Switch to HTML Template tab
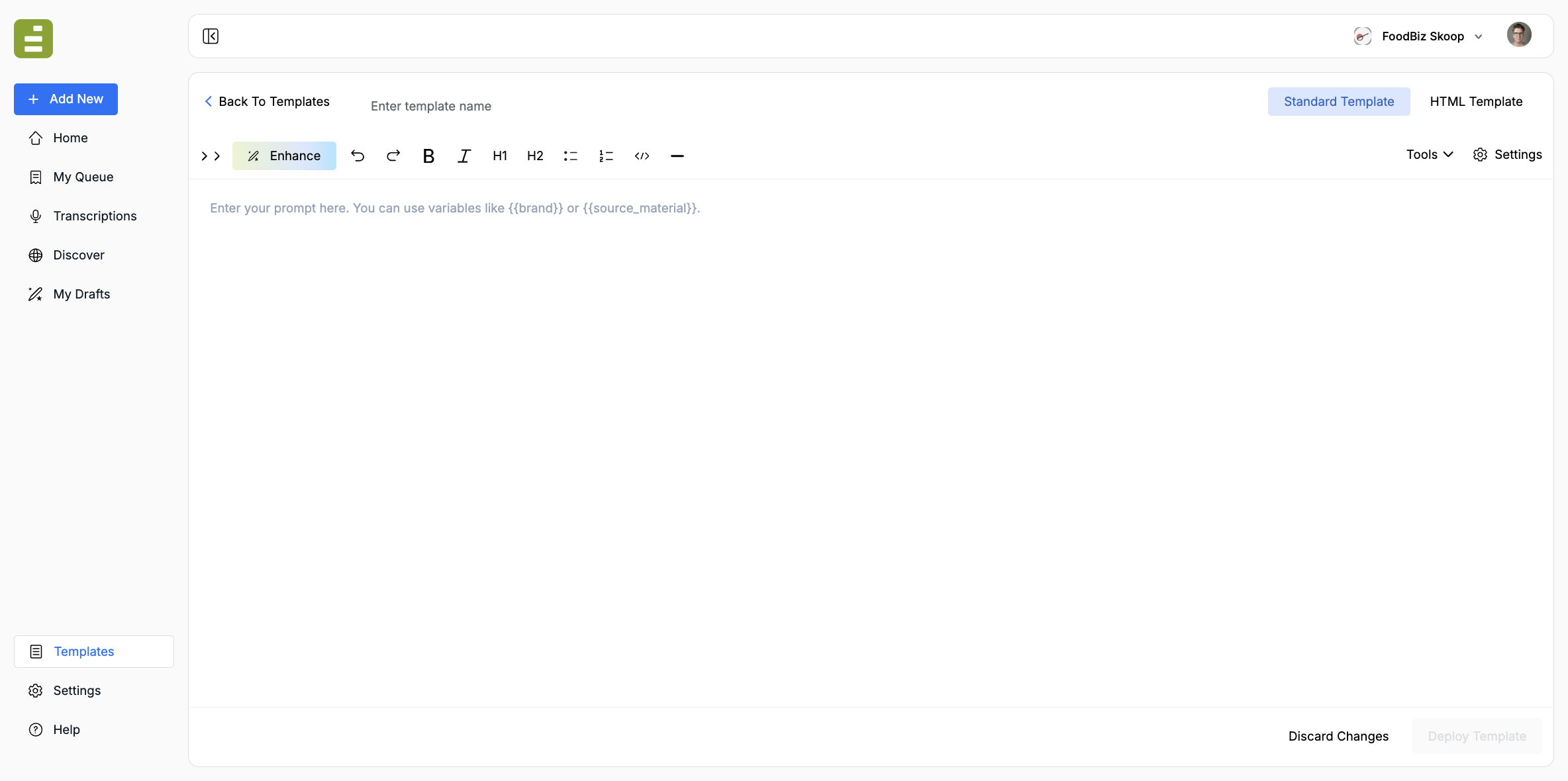 tap(1476, 101)
